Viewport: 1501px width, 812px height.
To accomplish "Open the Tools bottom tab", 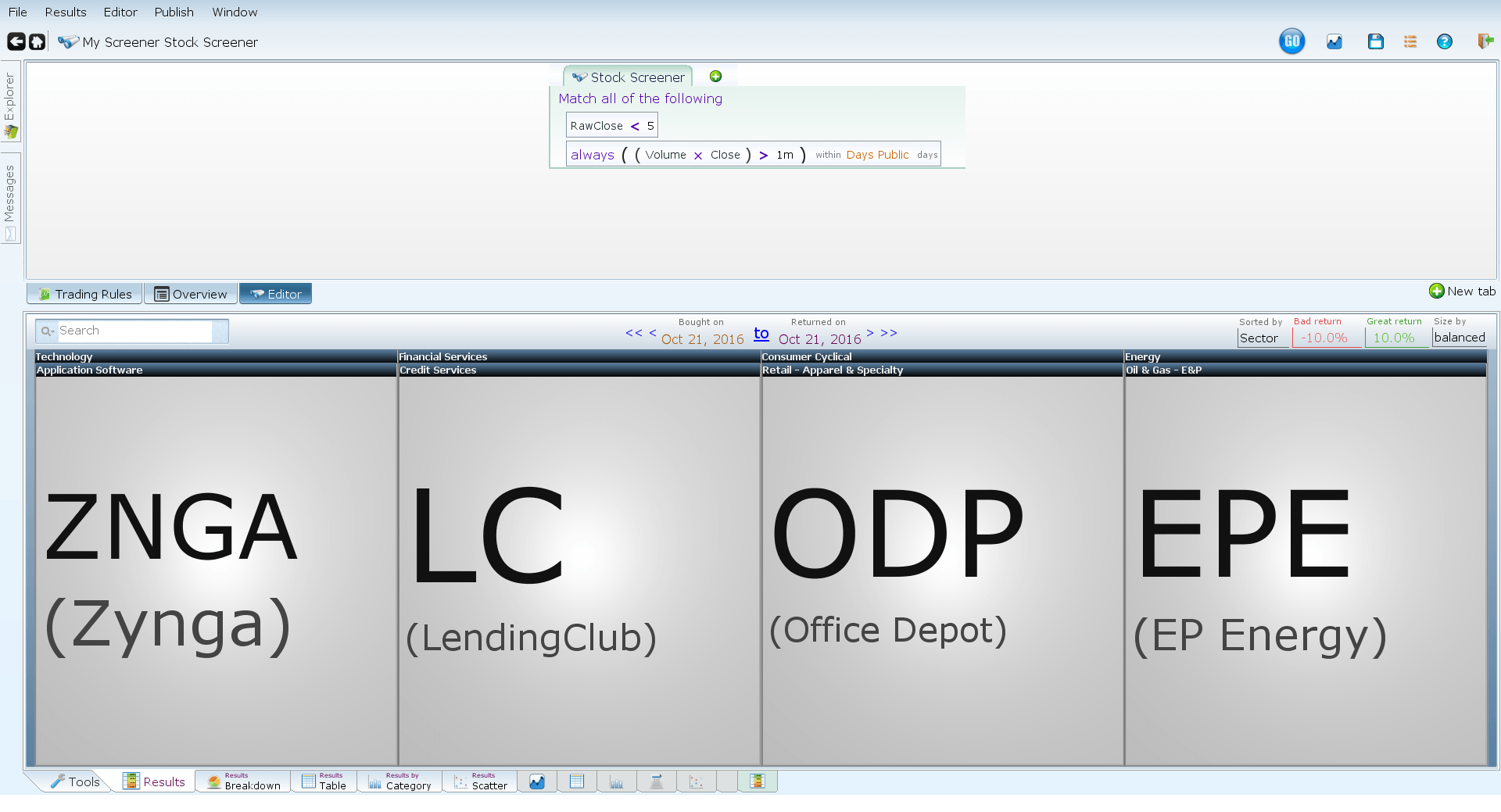I will click(75, 782).
